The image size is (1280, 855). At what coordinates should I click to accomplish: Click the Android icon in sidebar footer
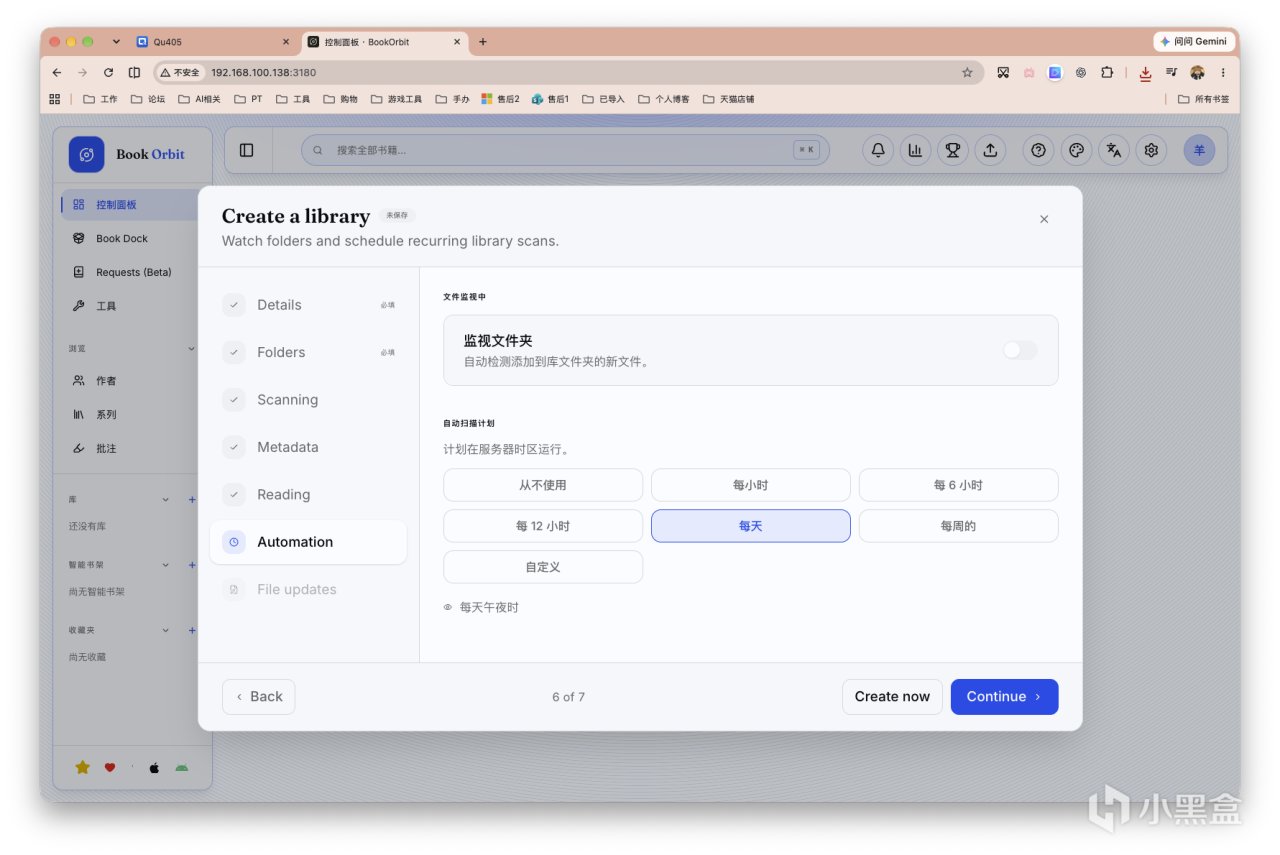(x=181, y=768)
